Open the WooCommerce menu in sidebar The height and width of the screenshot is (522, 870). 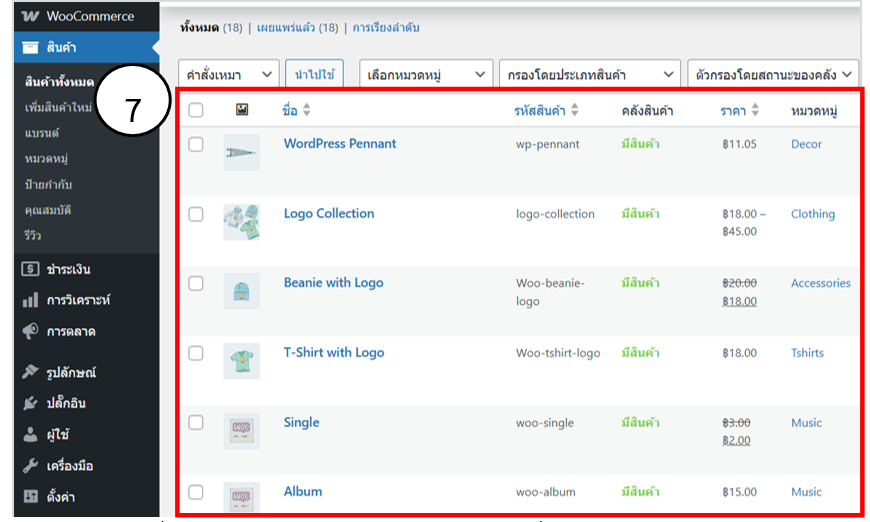(x=78, y=17)
